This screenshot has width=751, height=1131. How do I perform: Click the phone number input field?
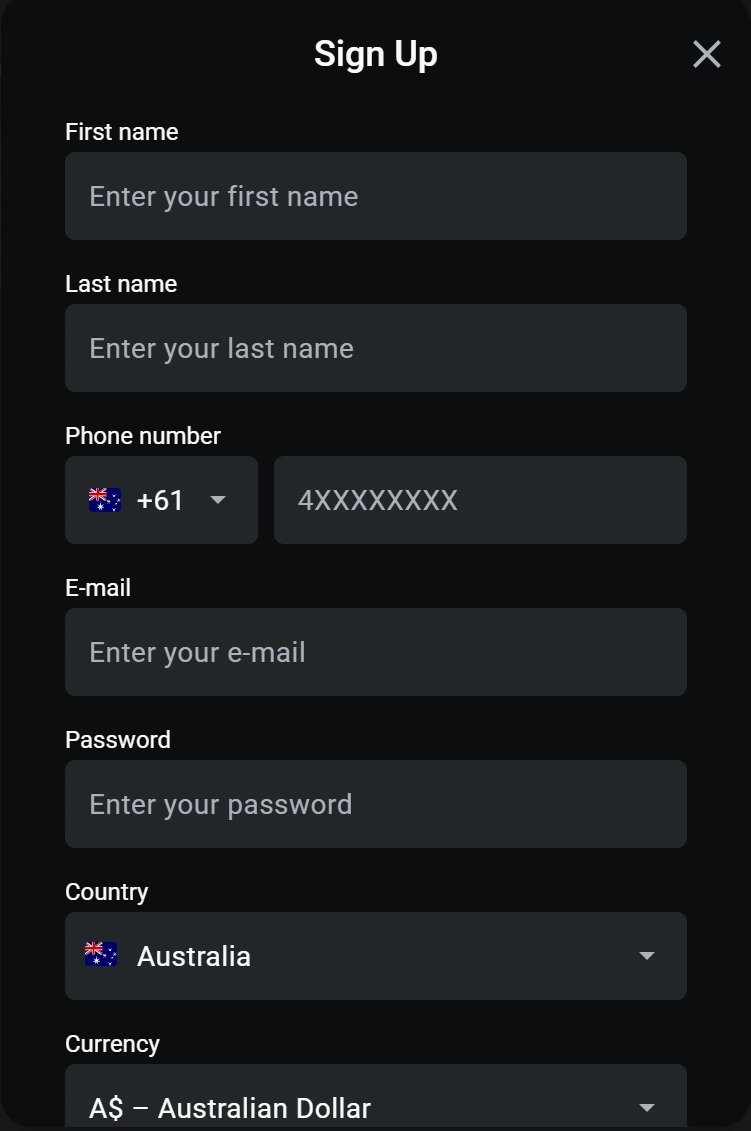pos(480,500)
